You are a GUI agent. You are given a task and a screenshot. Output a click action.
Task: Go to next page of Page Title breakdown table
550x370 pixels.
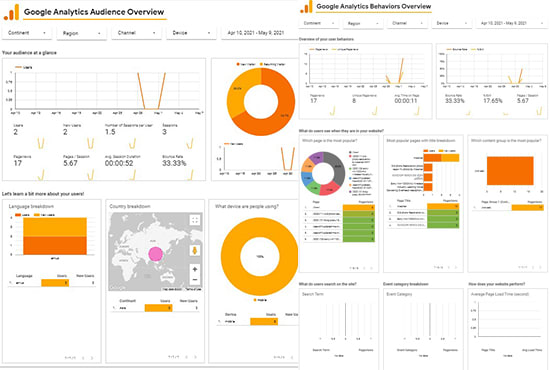tap(456, 267)
